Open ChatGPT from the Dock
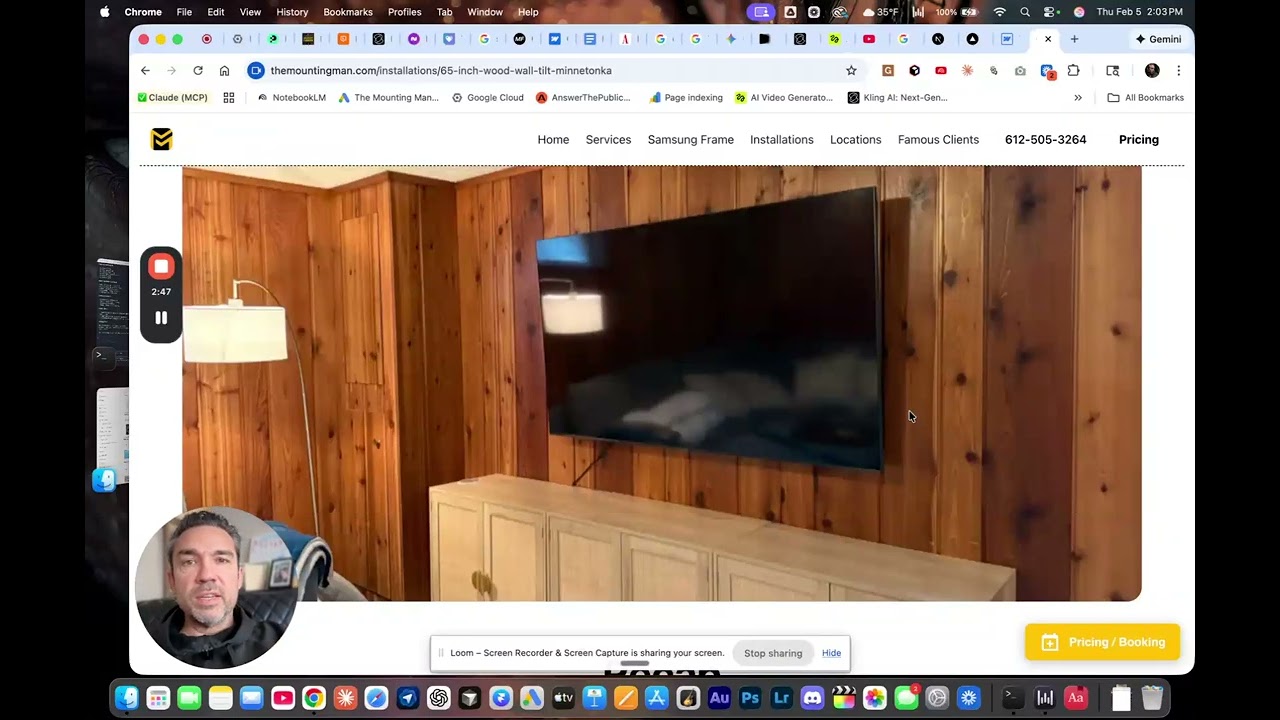The image size is (1280, 720). [x=438, y=698]
